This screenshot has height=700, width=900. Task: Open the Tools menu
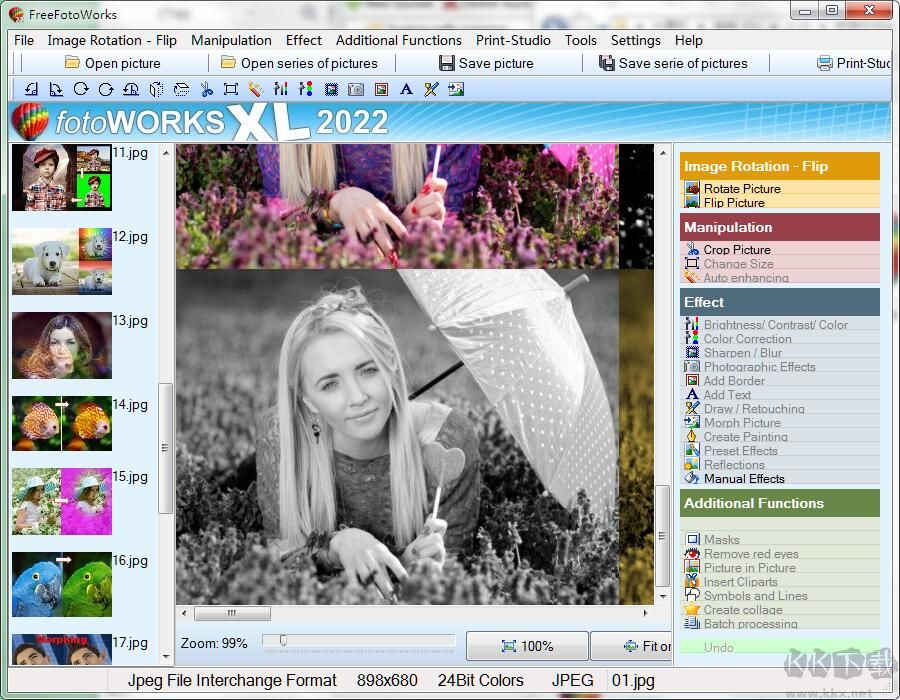580,41
